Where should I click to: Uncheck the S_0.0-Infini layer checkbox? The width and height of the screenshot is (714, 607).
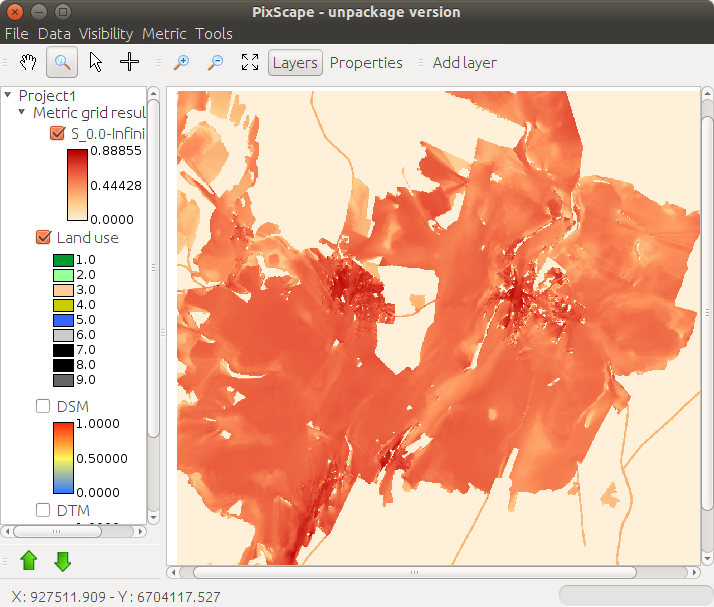tap(56, 133)
